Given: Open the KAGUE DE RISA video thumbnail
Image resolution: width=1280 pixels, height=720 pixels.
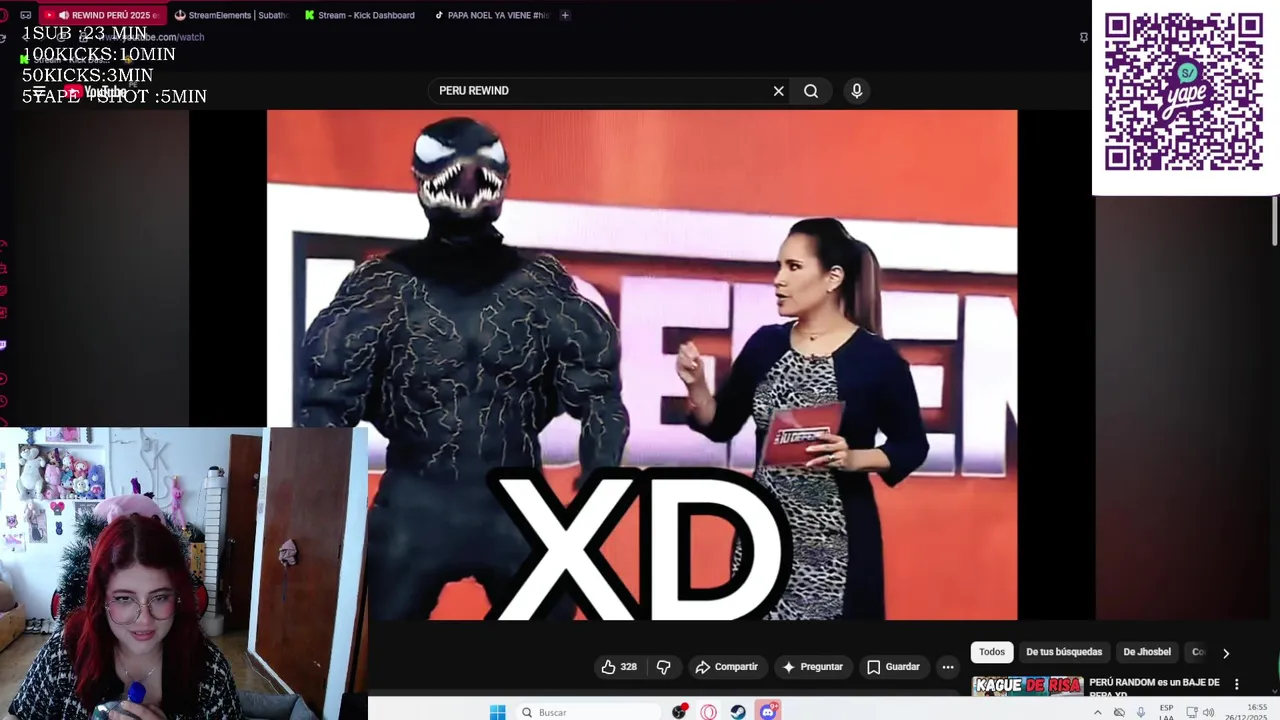Looking at the screenshot, I should click(x=1027, y=686).
